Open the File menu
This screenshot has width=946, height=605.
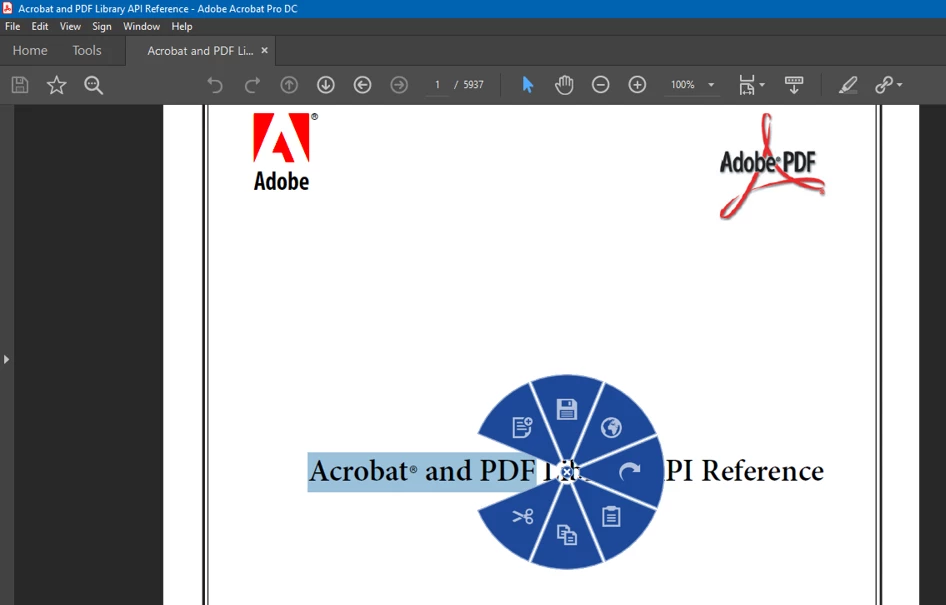pos(13,27)
